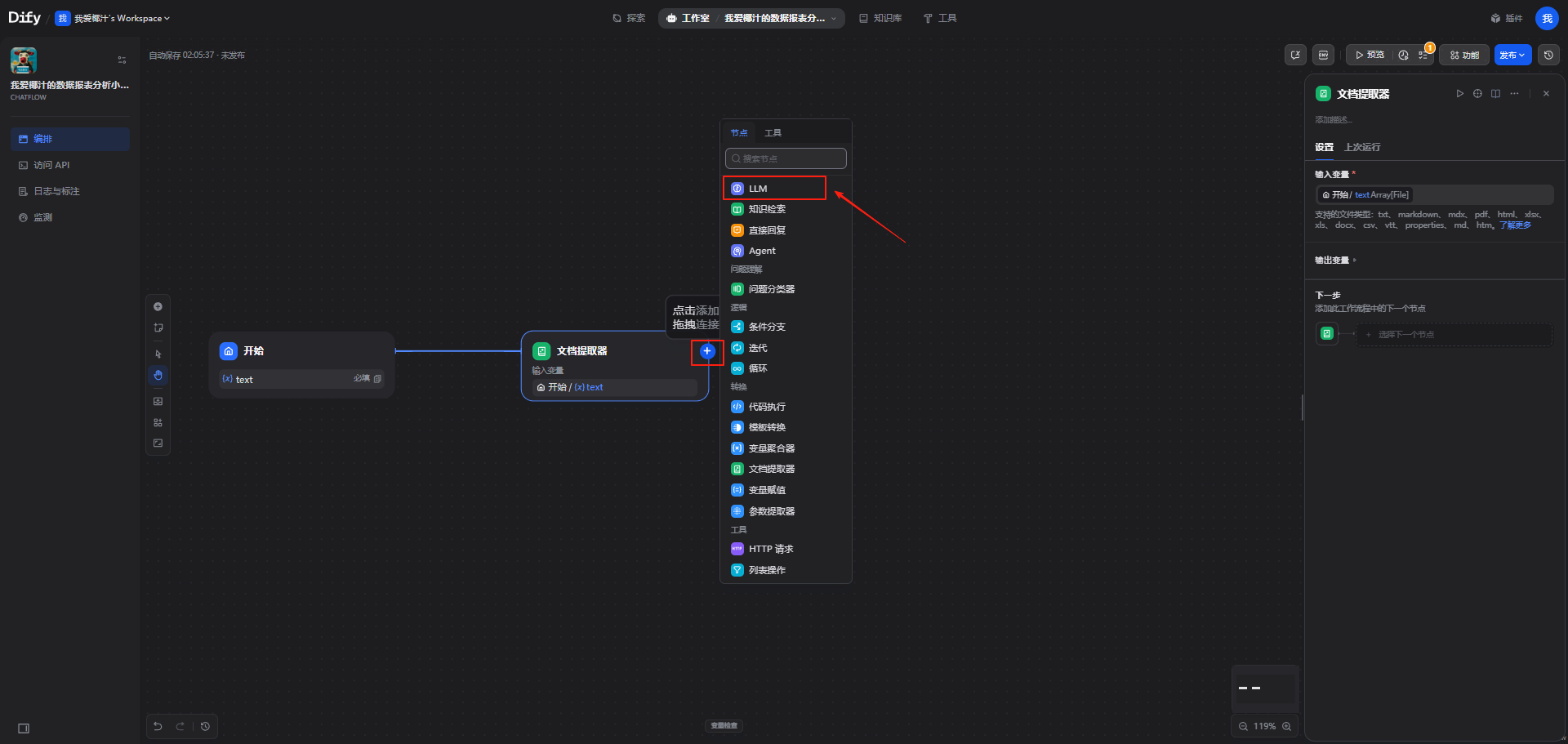The height and width of the screenshot is (744, 1568).
Task: Click input variable field 开始/text Array[File]
Action: [x=1434, y=194]
